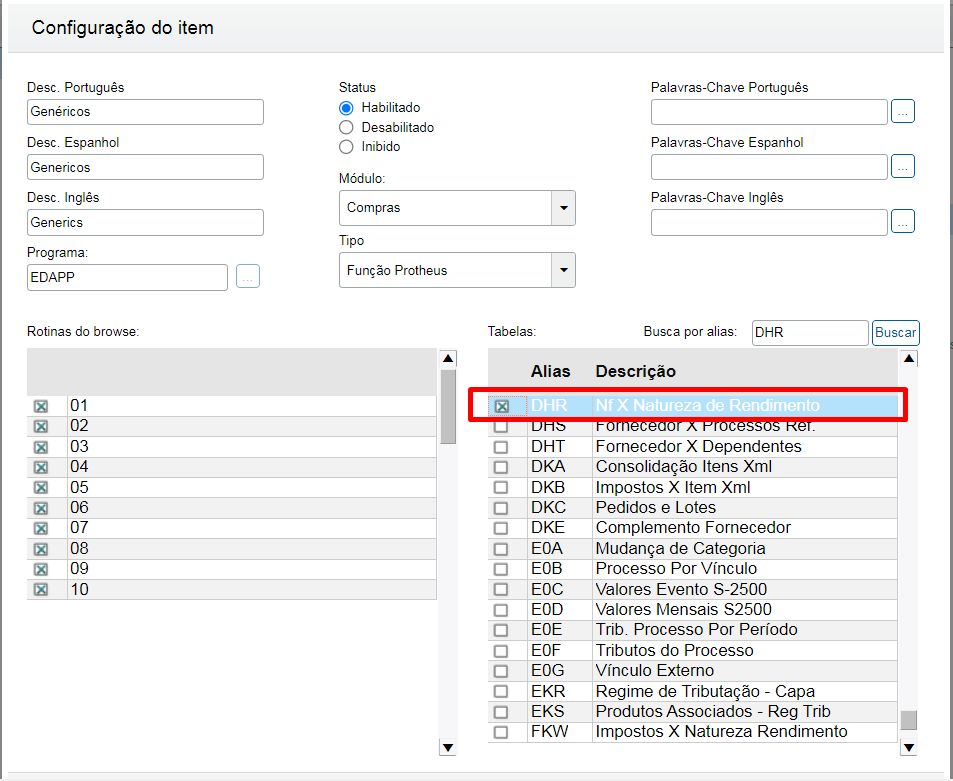This screenshot has width=953, height=781.
Task: Click the Alias column header
Action: click(550, 371)
